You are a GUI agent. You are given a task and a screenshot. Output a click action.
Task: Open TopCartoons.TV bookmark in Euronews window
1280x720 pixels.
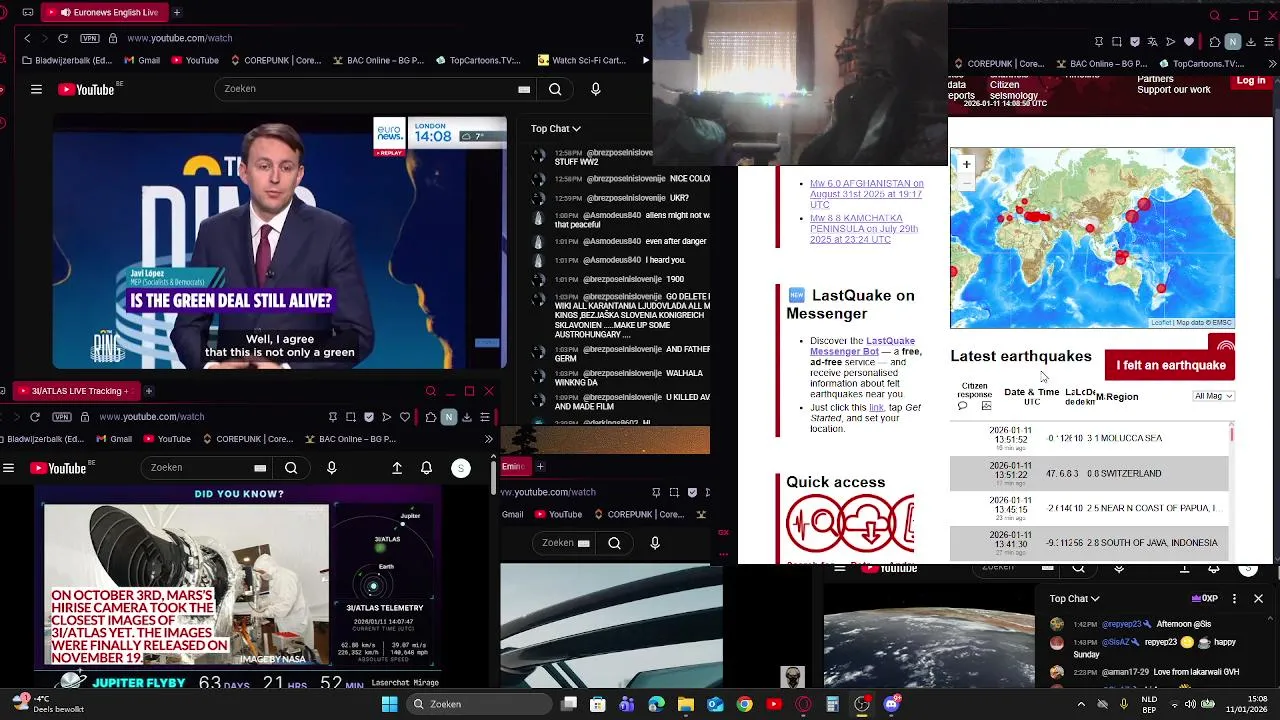(478, 60)
